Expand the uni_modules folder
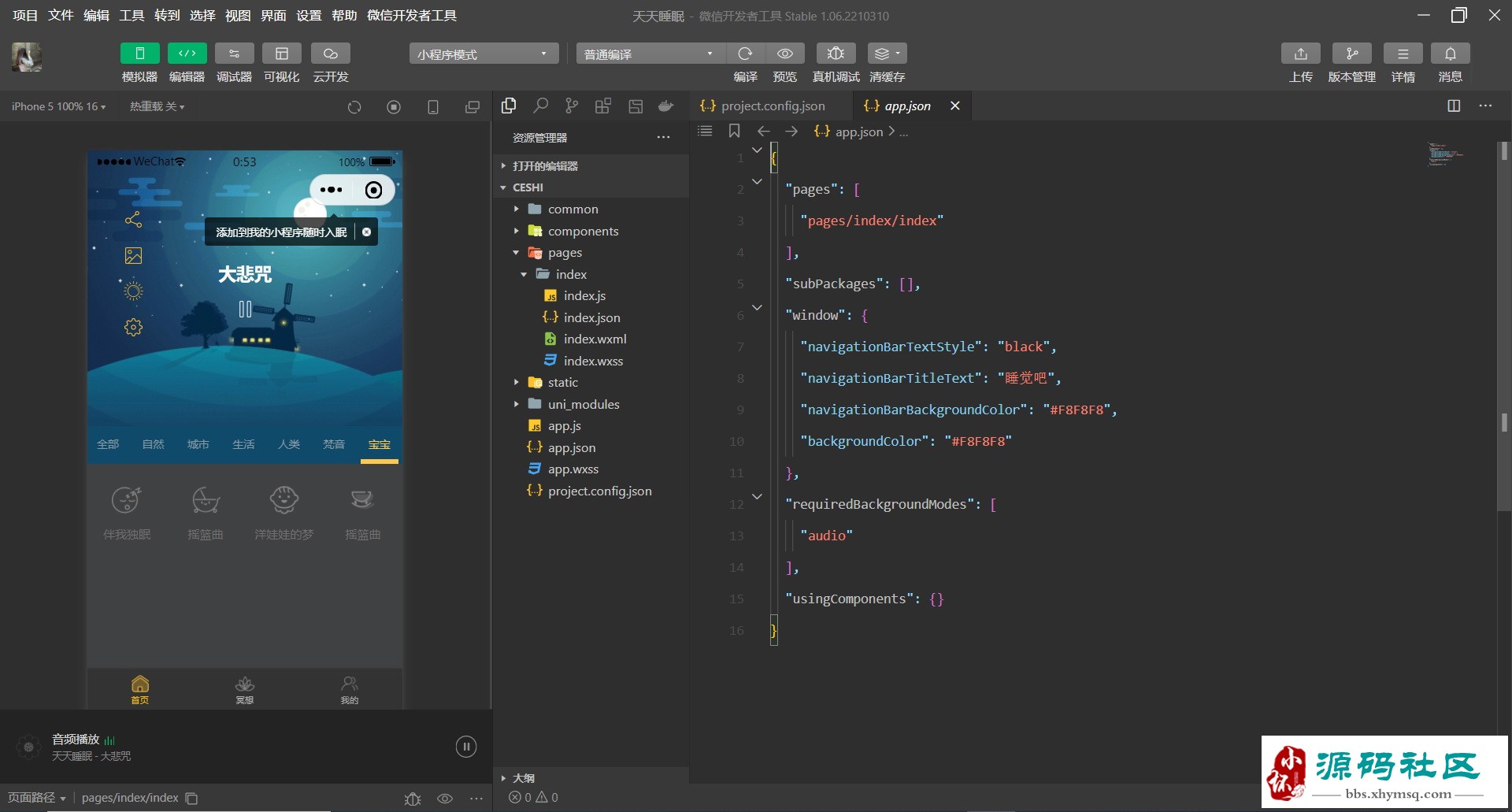This screenshot has height=812, width=1512. 591,404
